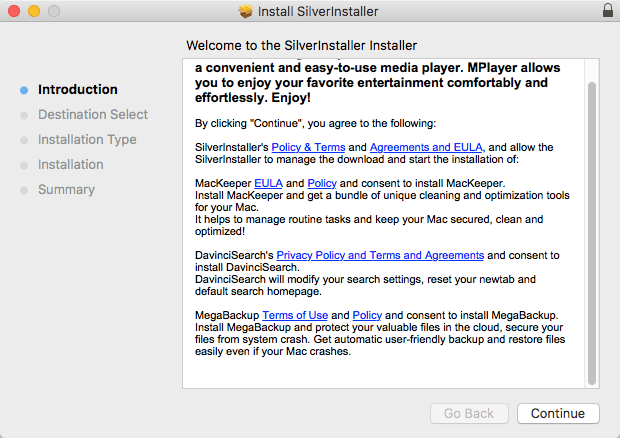This screenshot has width=620, height=438.
Task: Open DavinciSearch's Privacy Policy and Terms link
Action: 380,255
